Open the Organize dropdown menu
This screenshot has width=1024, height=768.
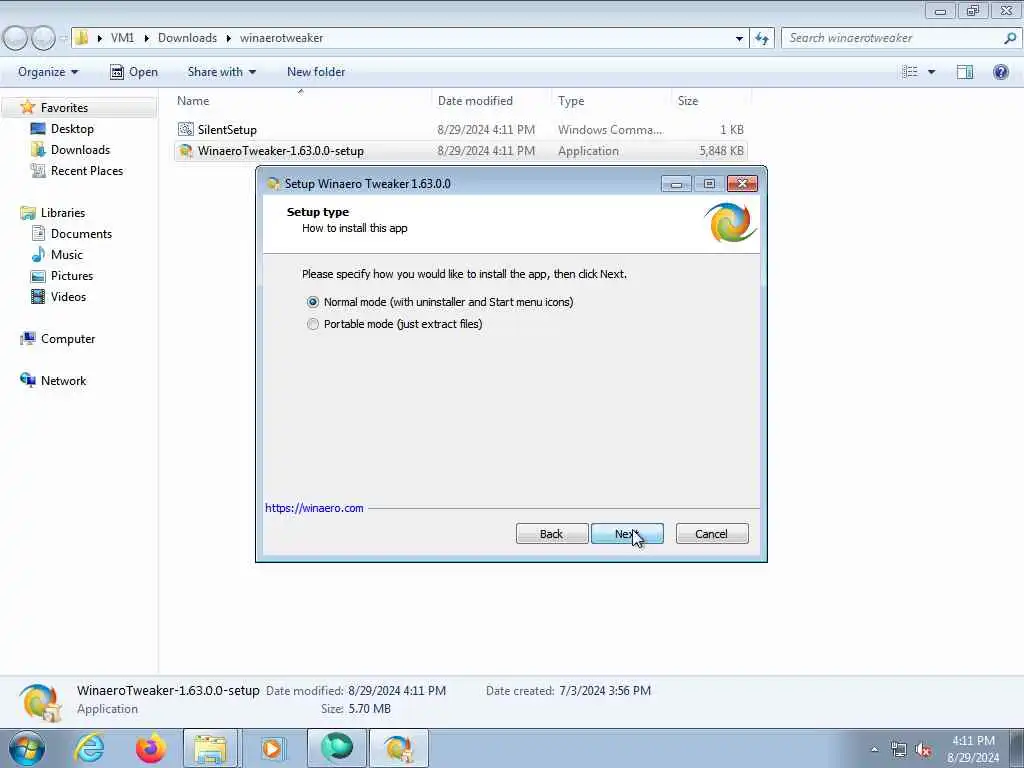(48, 72)
